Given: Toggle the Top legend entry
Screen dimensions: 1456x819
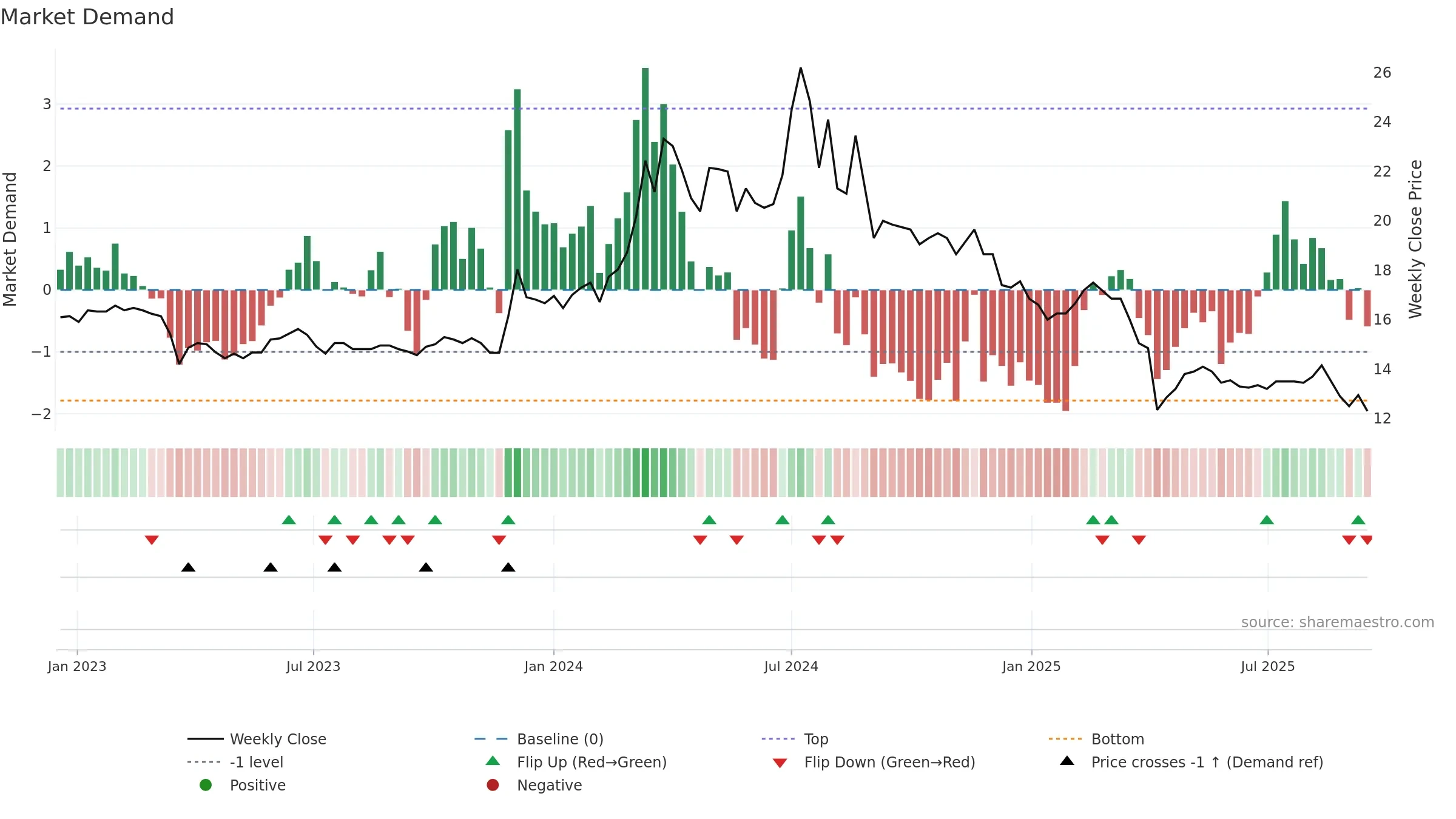Looking at the screenshot, I should (795, 739).
